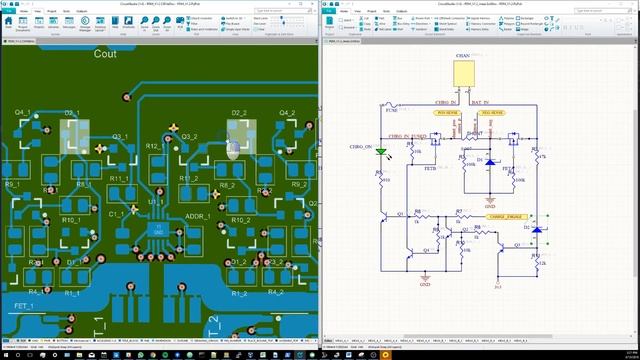Select the Net Label tool
Image resolution: width=640 pixels, height=360 pixels.
pos(382,29)
